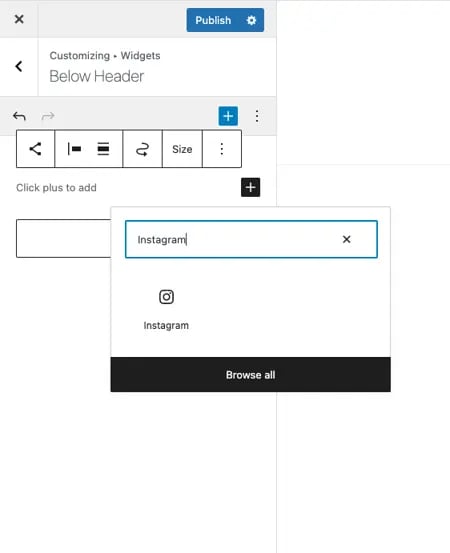Click the redo arrow icon
The height and width of the screenshot is (553, 450).
coord(48,116)
